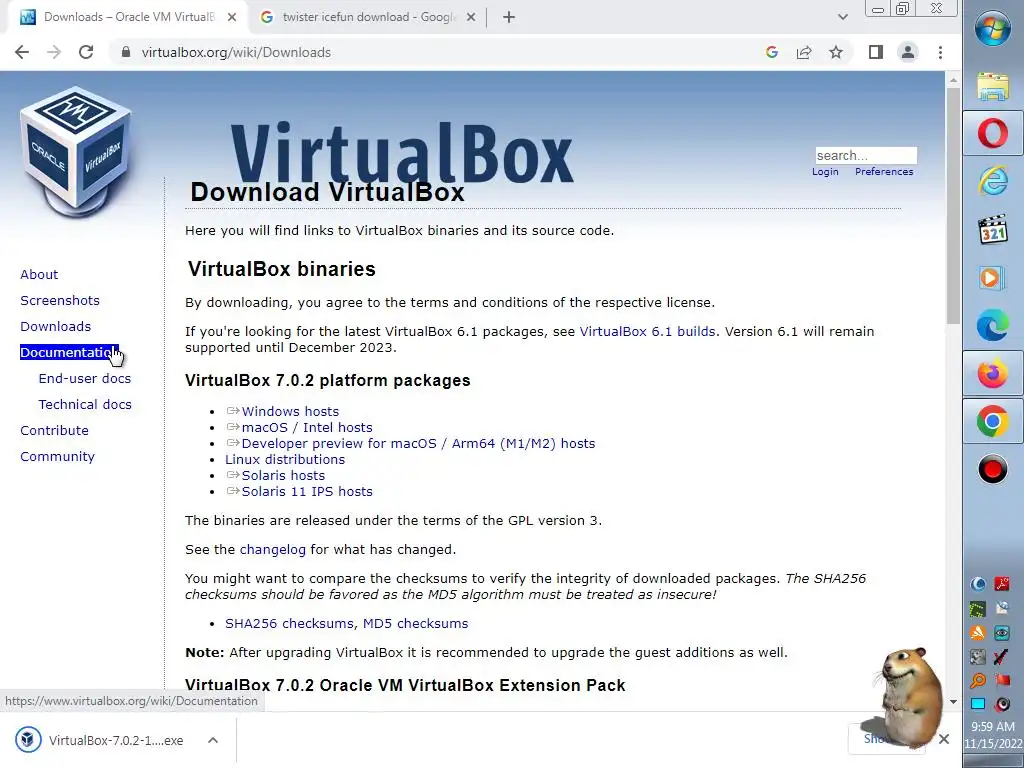Click the red record button icon
1024x768 pixels.
[993, 470]
